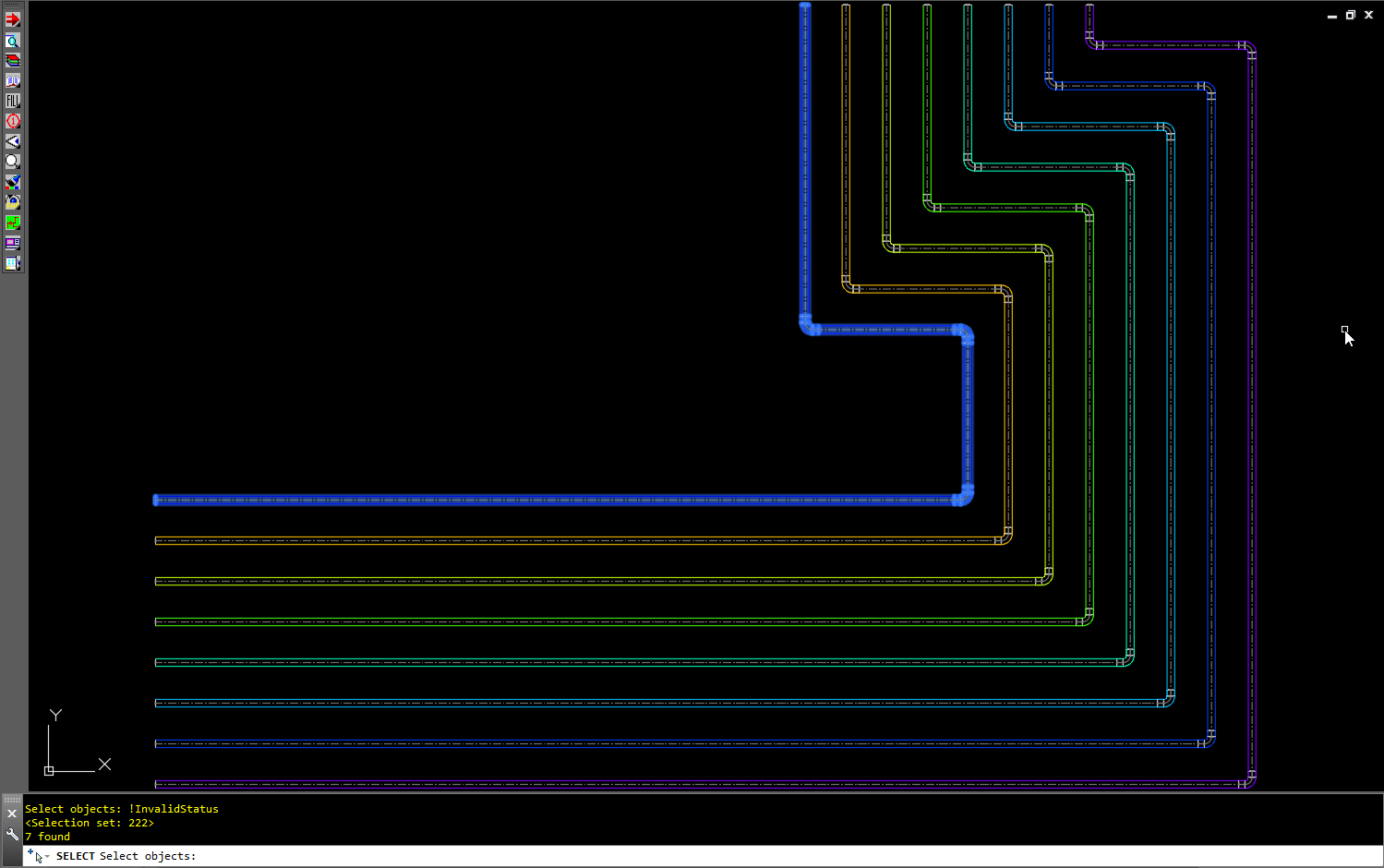Click the red arrow toolbar icon

(13, 19)
